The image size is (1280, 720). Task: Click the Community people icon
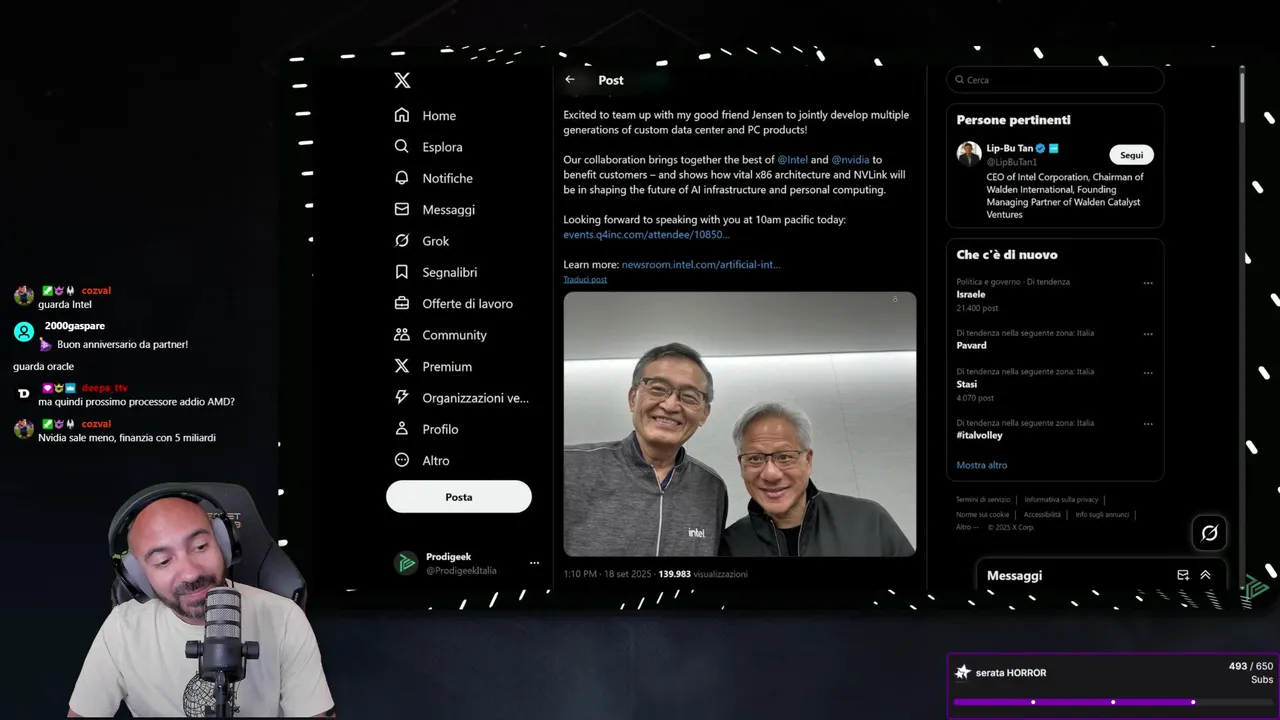(x=402, y=335)
